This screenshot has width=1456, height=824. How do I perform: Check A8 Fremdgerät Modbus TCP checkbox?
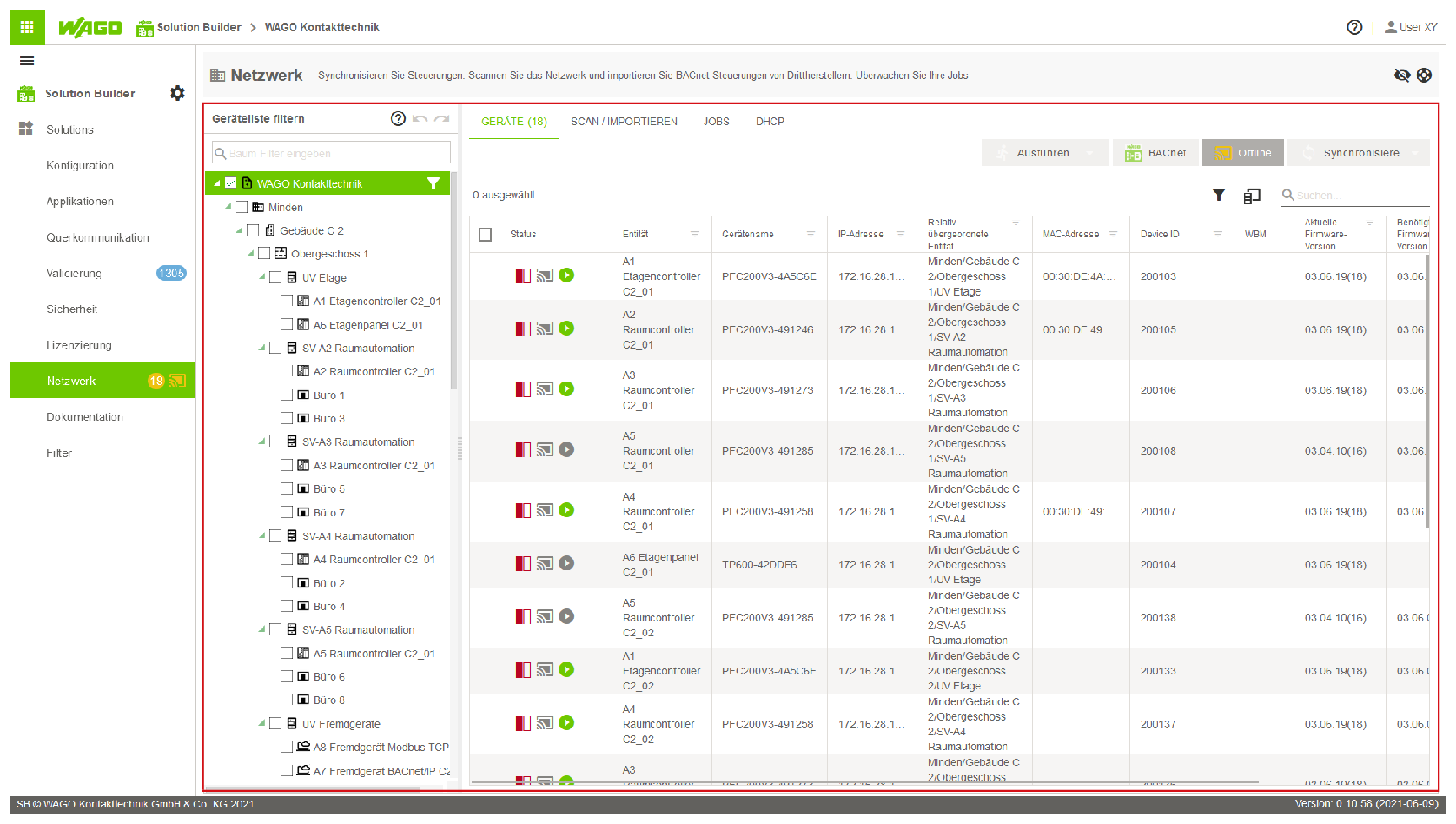(x=287, y=747)
